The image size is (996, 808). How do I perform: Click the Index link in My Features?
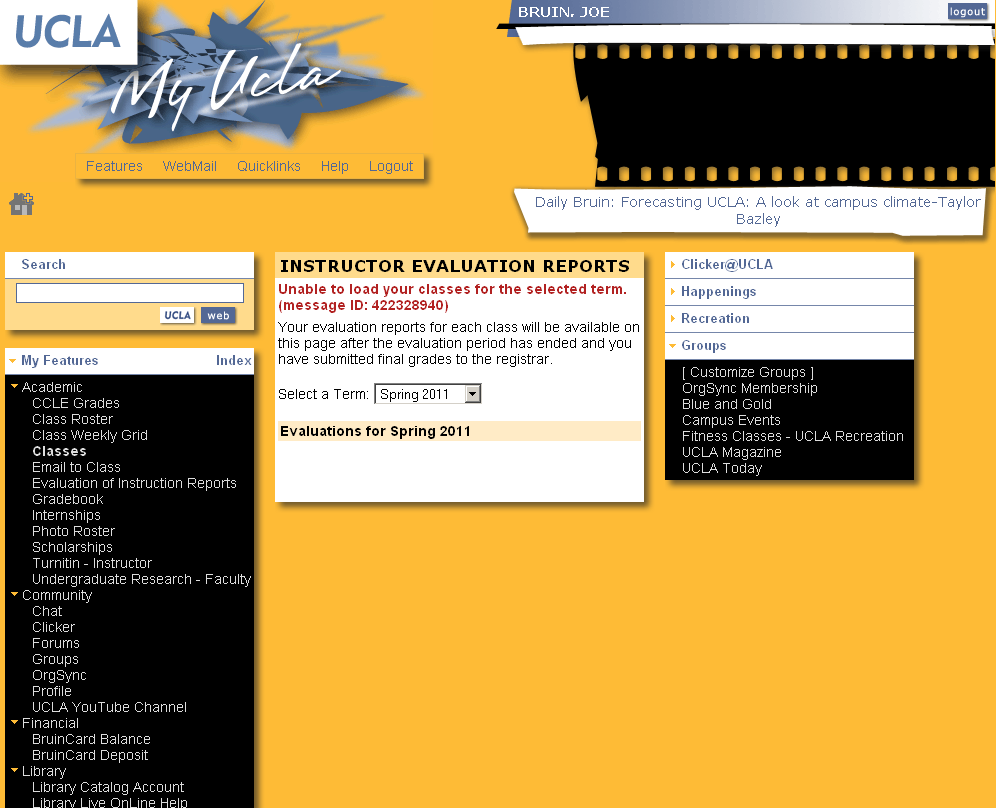(233, 361)
